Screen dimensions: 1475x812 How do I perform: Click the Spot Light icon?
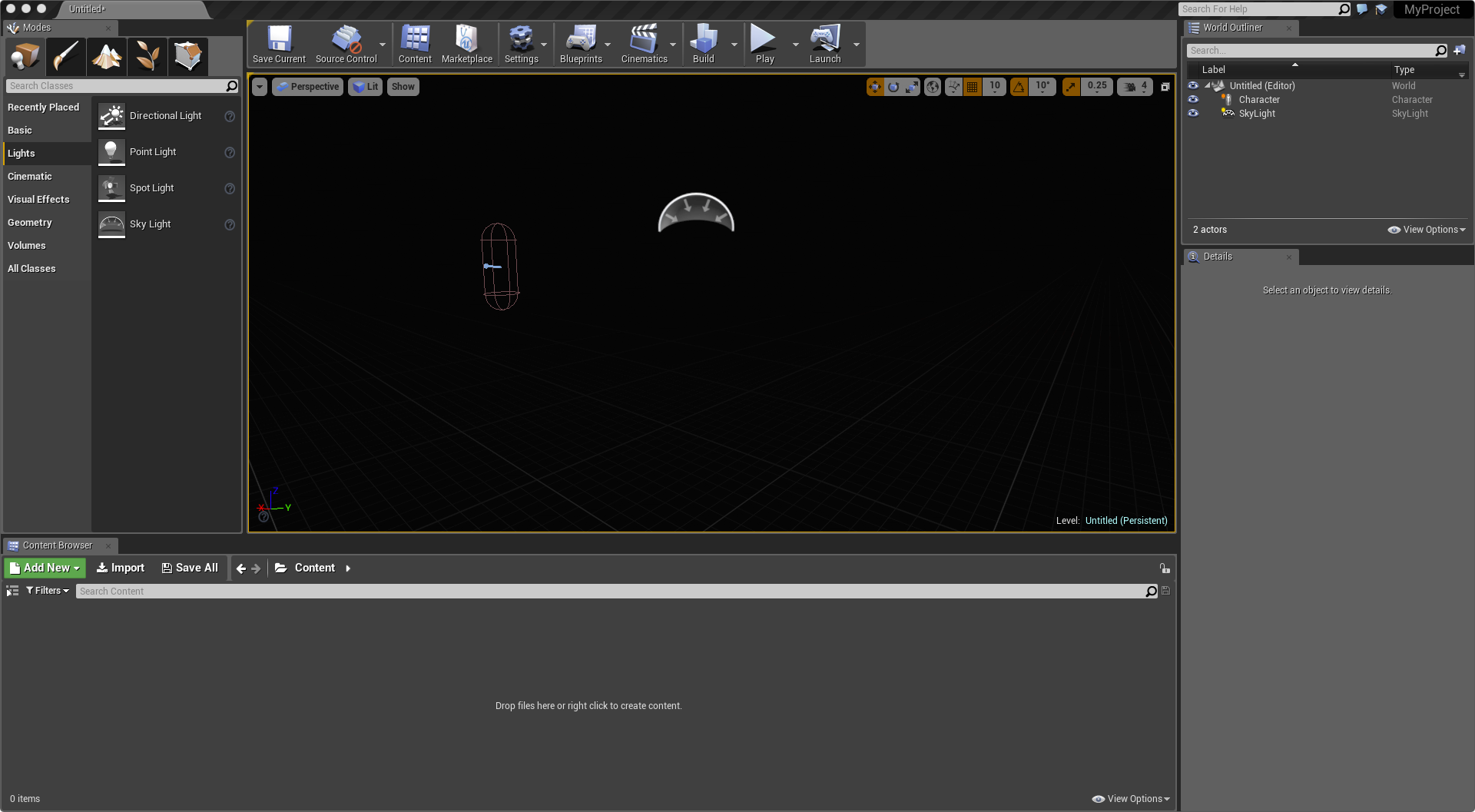[x=111, y=188]
